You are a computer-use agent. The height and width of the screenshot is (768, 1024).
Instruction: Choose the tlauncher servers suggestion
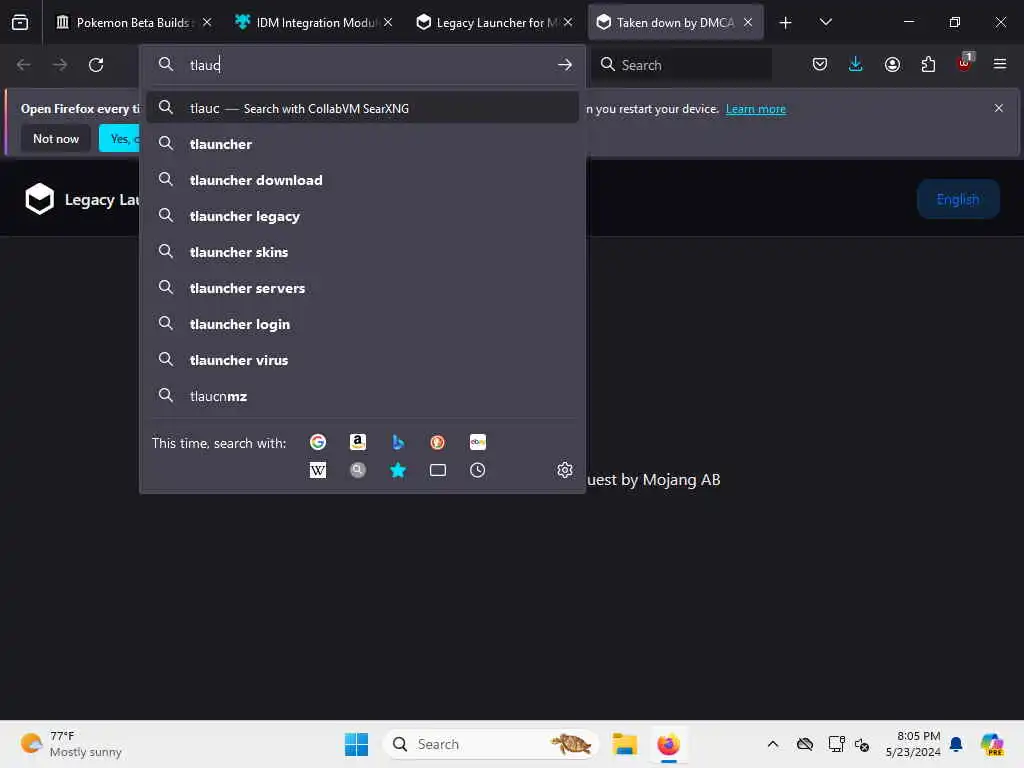pos(362,288)
